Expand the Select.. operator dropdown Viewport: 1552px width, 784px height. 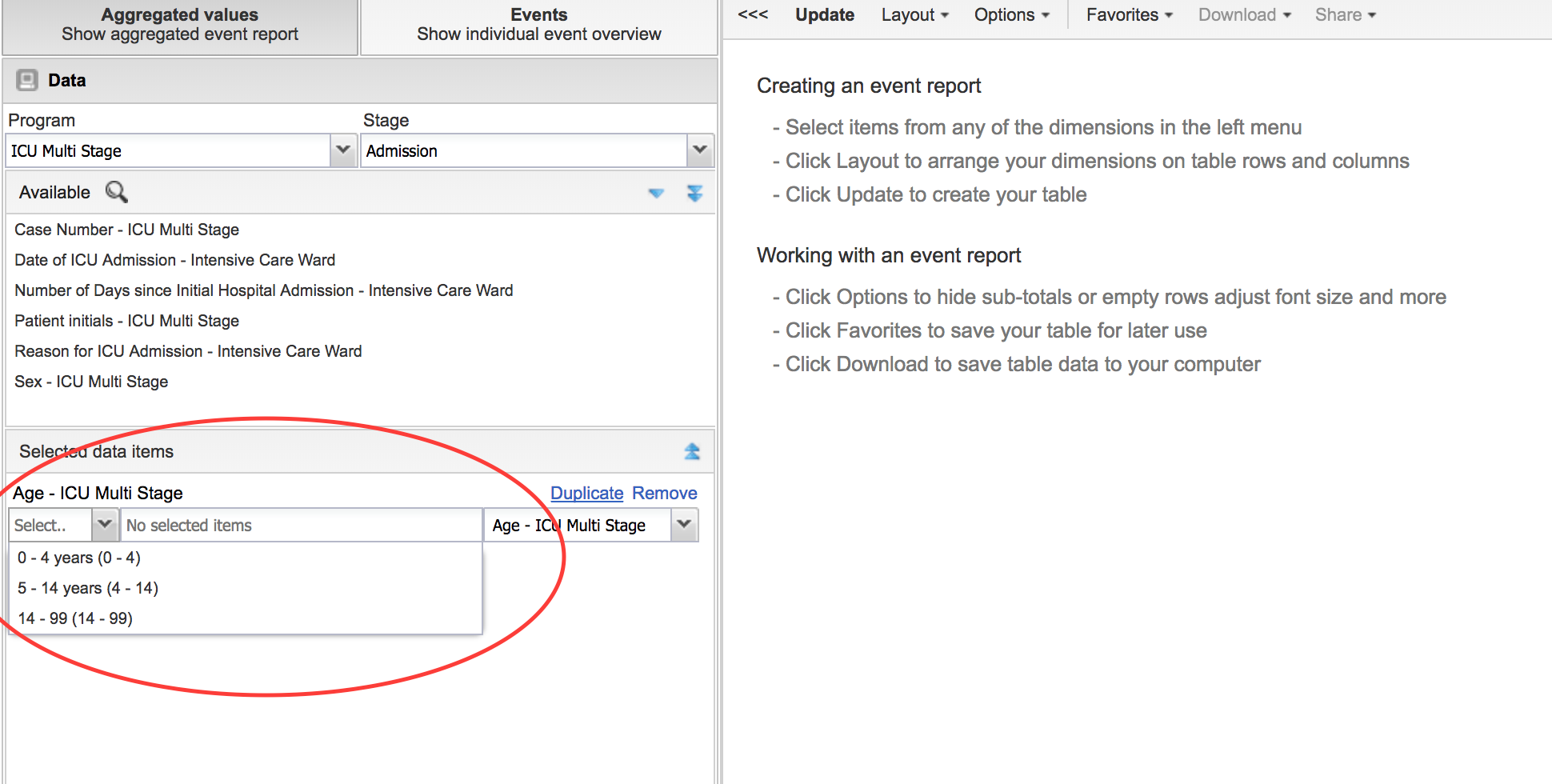coord(104,525)
